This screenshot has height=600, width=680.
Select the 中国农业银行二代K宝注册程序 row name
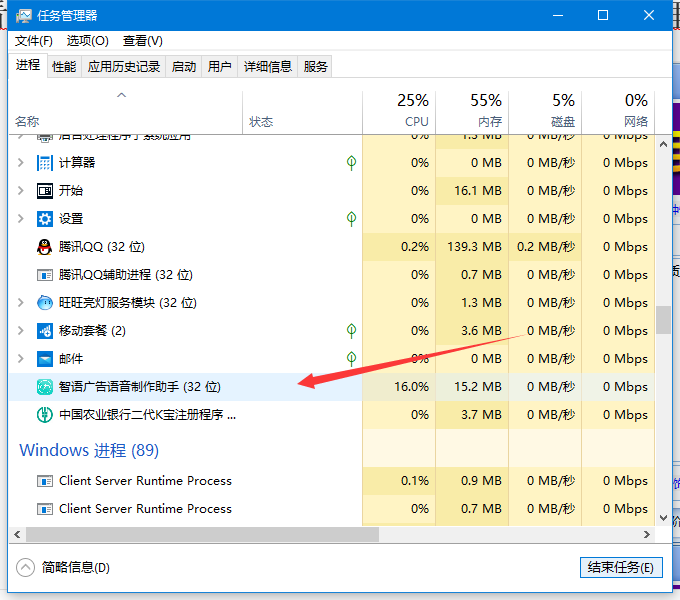coord(147,415)
